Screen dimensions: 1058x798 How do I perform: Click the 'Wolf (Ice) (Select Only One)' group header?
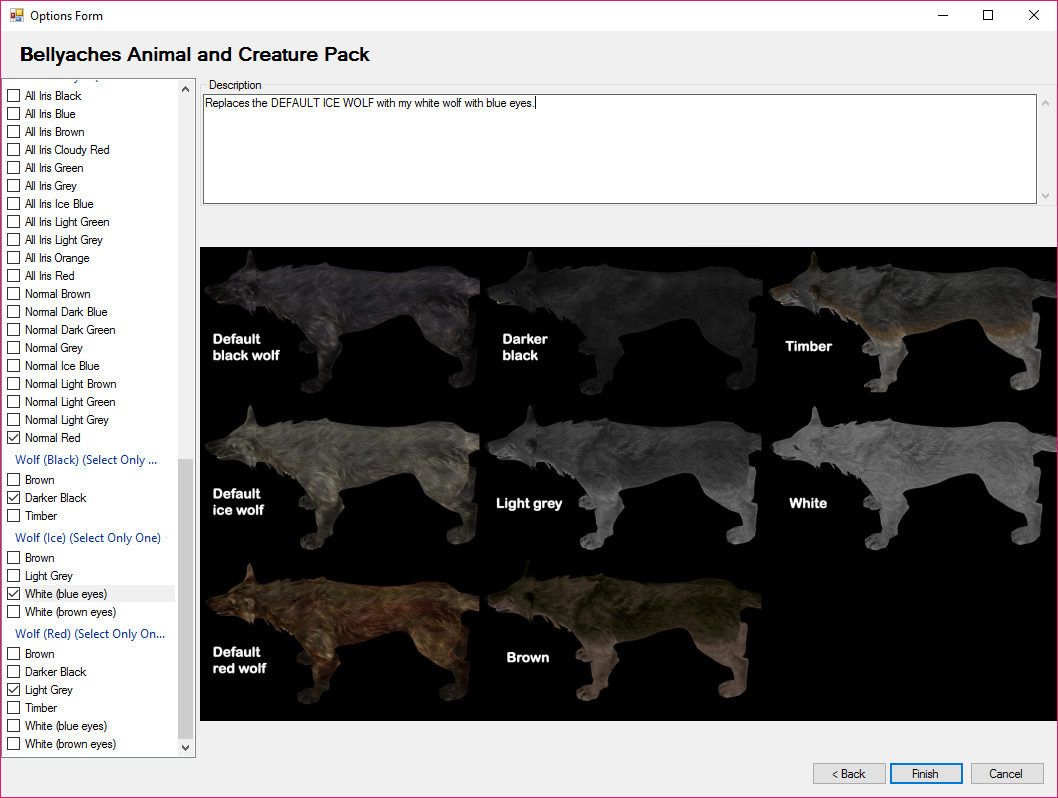pos(88,538)
